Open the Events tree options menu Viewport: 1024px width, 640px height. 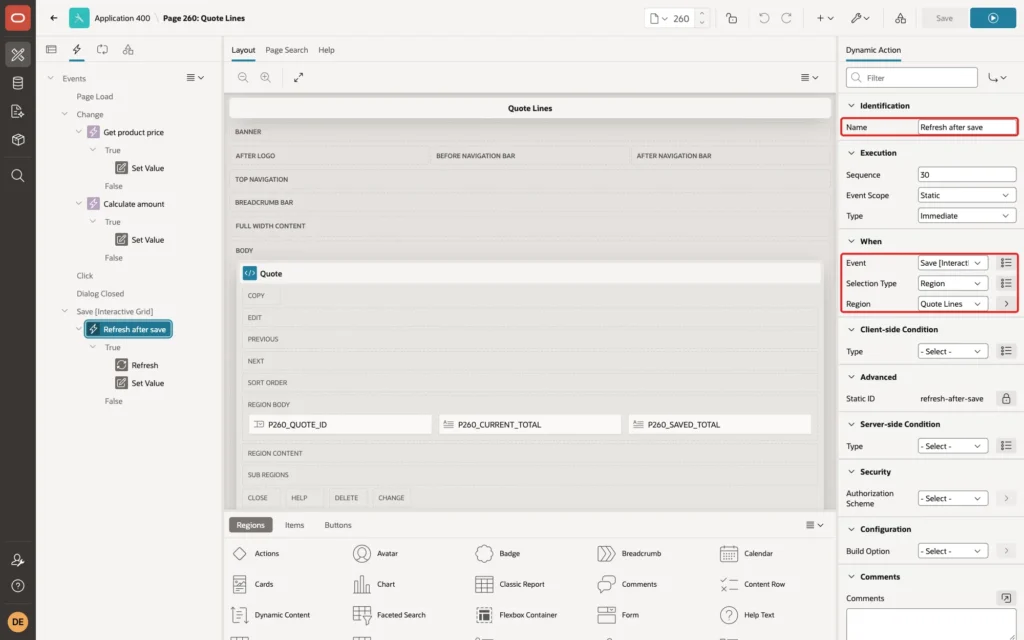(x=195, y=78)
